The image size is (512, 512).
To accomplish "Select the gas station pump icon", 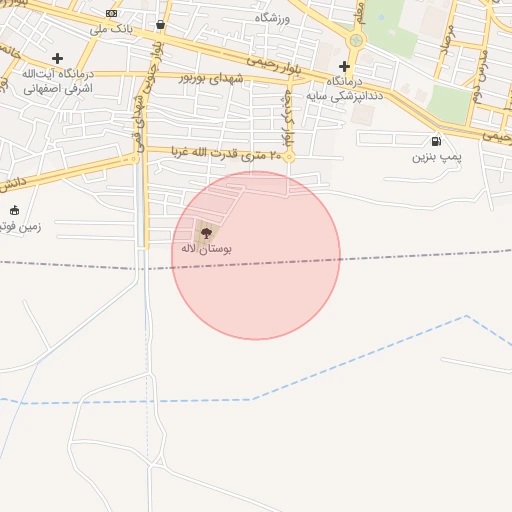I will coord(436,141).
